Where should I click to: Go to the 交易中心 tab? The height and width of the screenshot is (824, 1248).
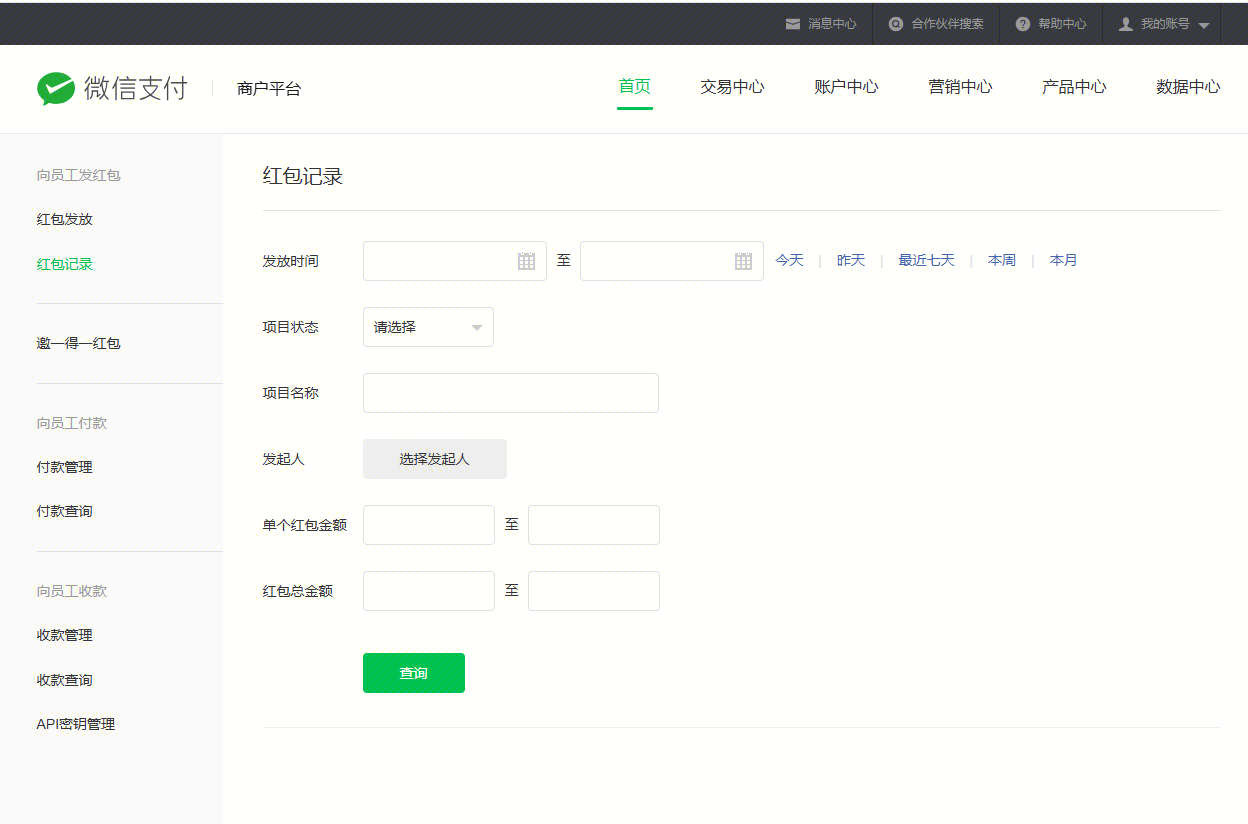[x=732, y=87]
